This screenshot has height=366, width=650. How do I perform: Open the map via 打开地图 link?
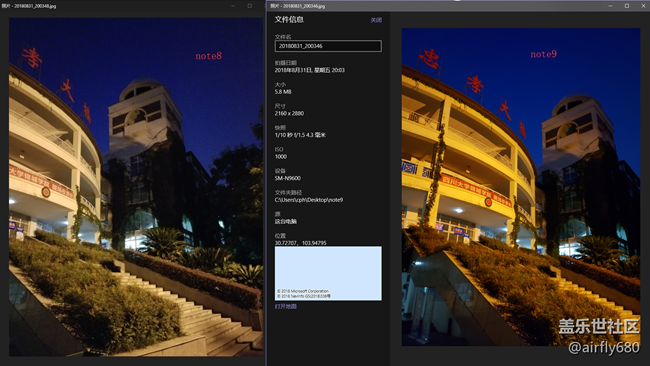(286, 306)
